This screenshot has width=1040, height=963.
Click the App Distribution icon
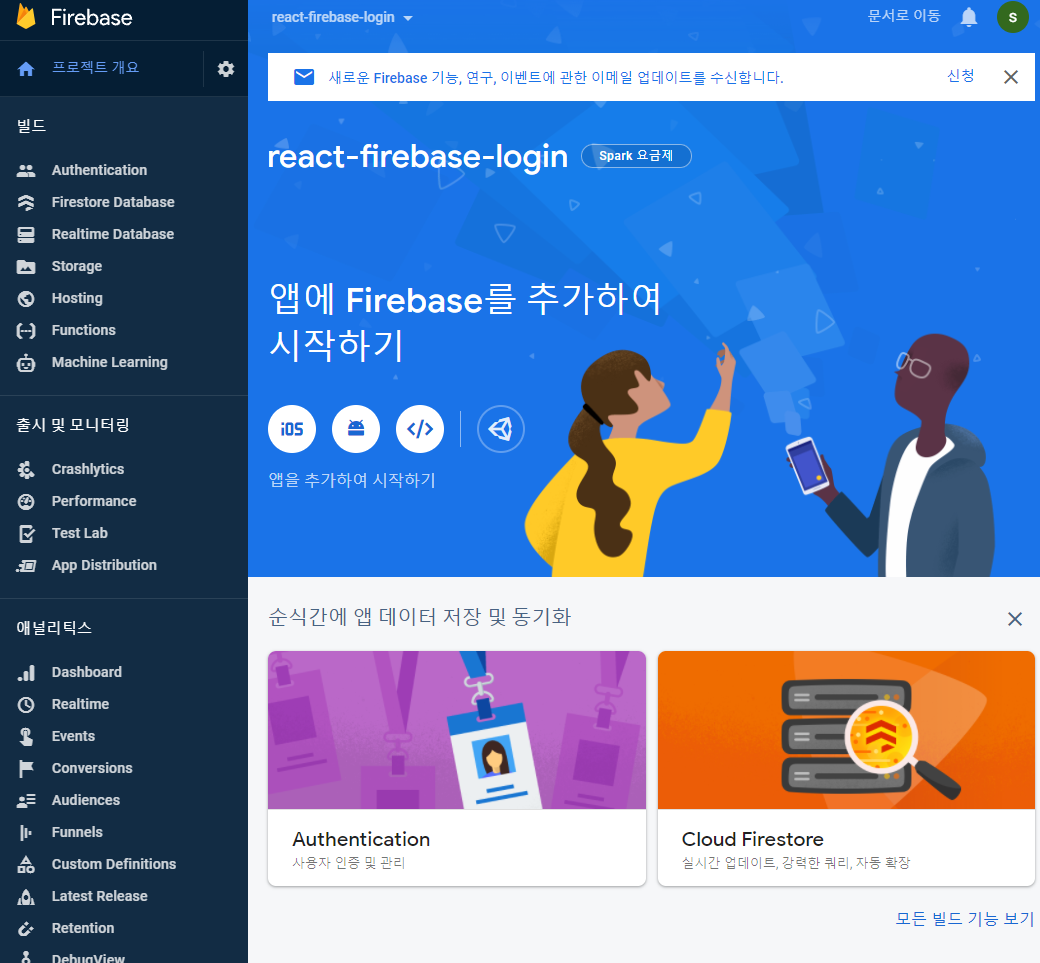(26, 566)
